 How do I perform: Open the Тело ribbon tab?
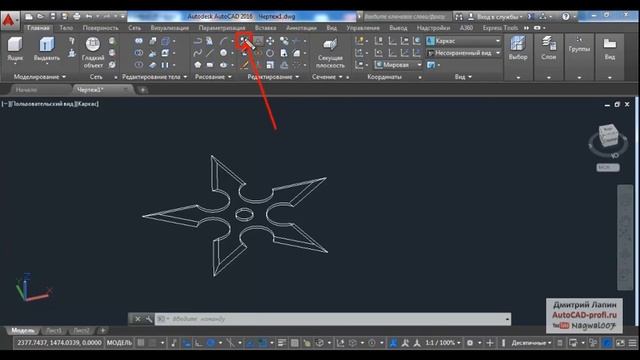pyautogui.click(x=66, y=28)
